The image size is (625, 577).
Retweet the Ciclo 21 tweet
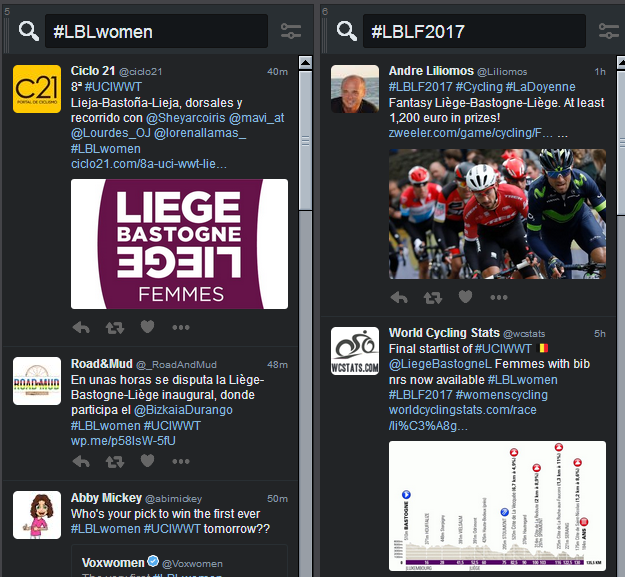tap(115, 328)
